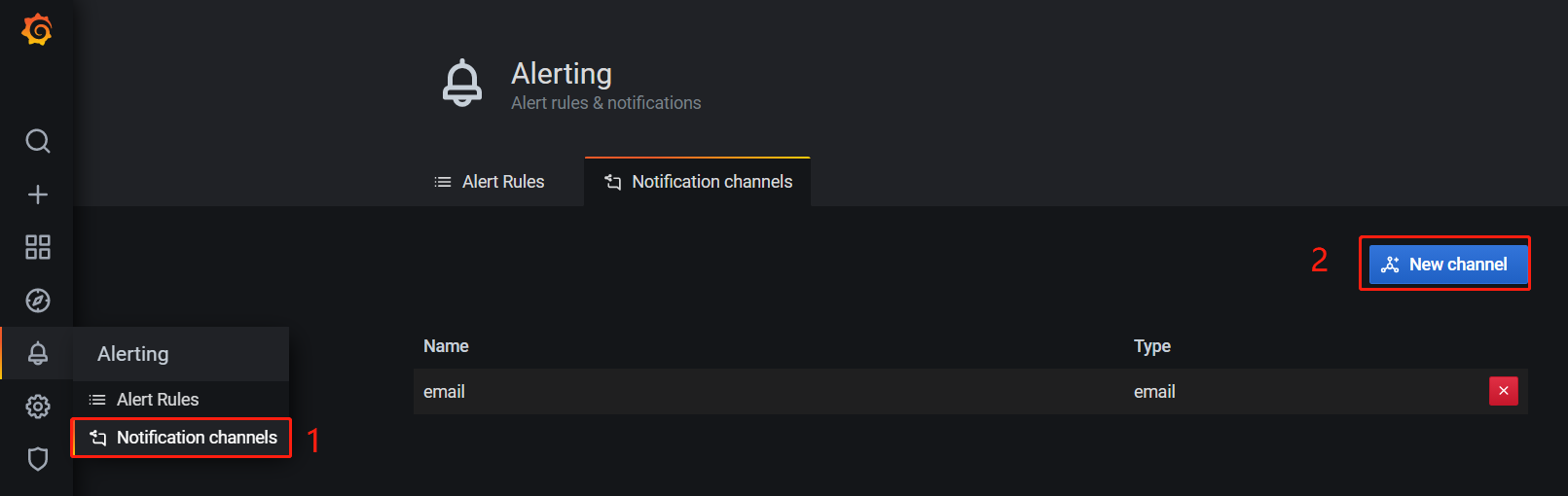This screenshot has width=1568, height=496.
Task: Click the email type cell in table
Action: point(1154,392)
